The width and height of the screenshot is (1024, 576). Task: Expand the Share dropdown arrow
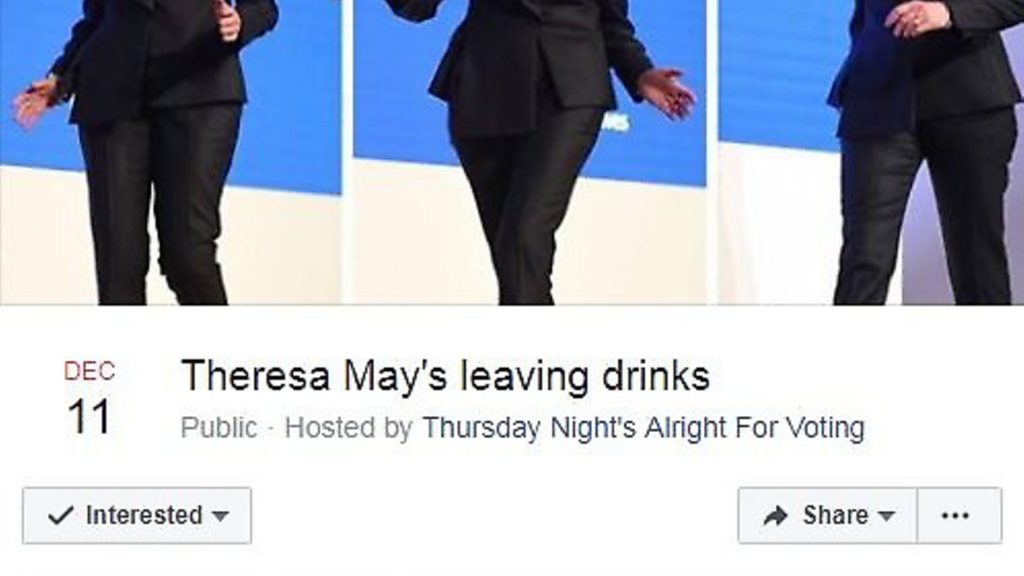point(886,516)
